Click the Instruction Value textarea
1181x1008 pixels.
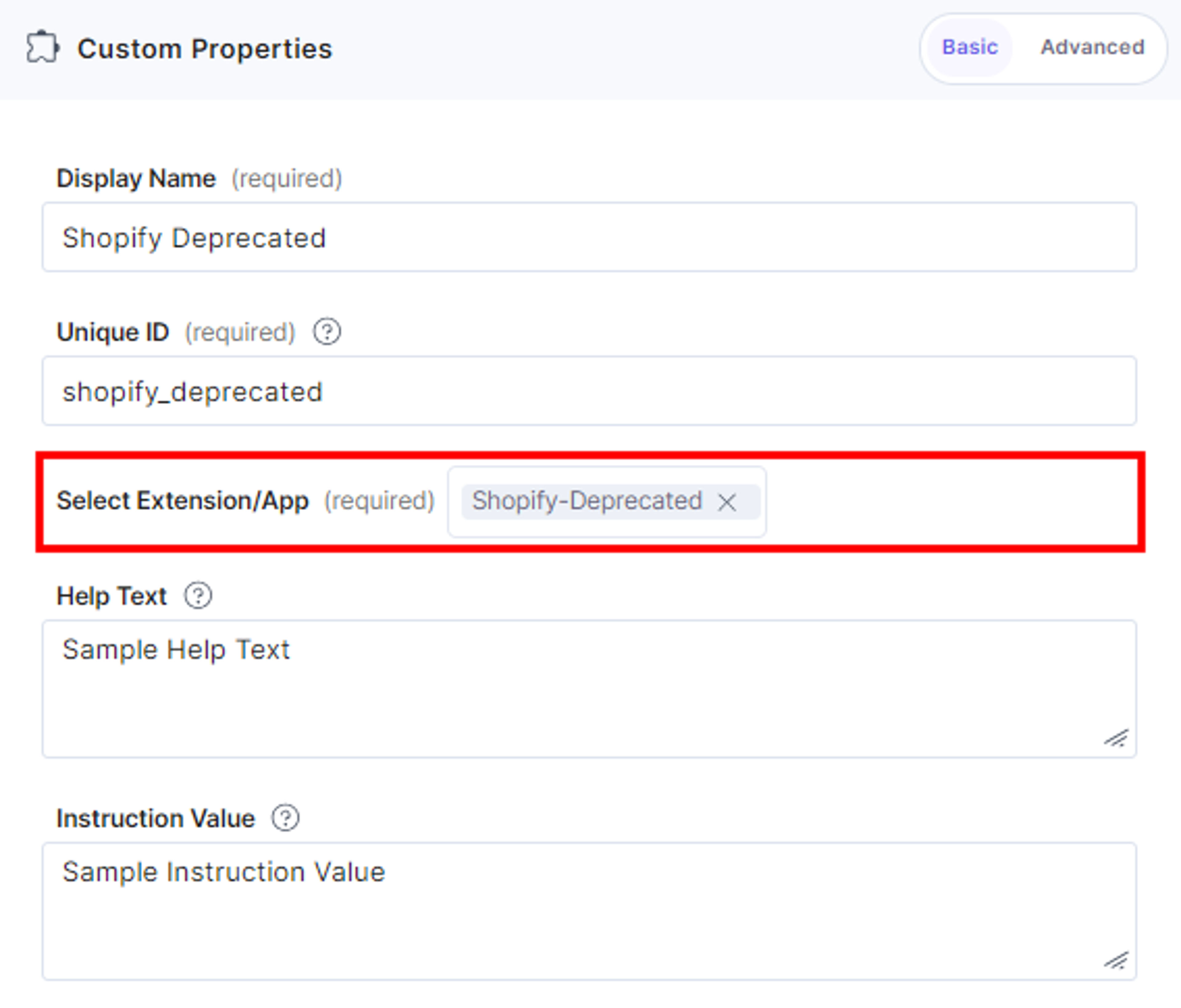click(x=589, y=911)
